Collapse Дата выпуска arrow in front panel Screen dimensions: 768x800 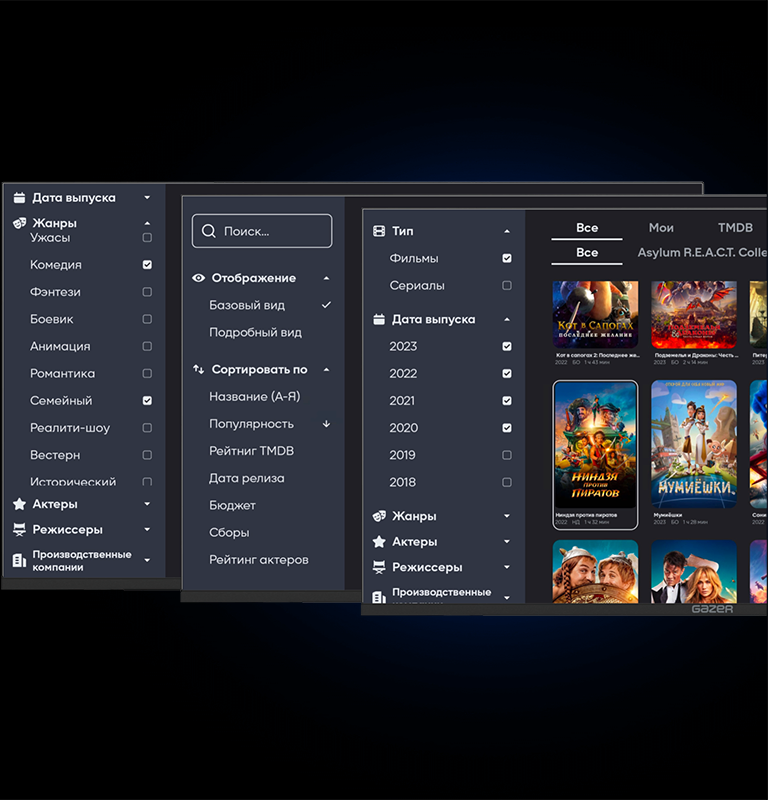pos(507,319)
